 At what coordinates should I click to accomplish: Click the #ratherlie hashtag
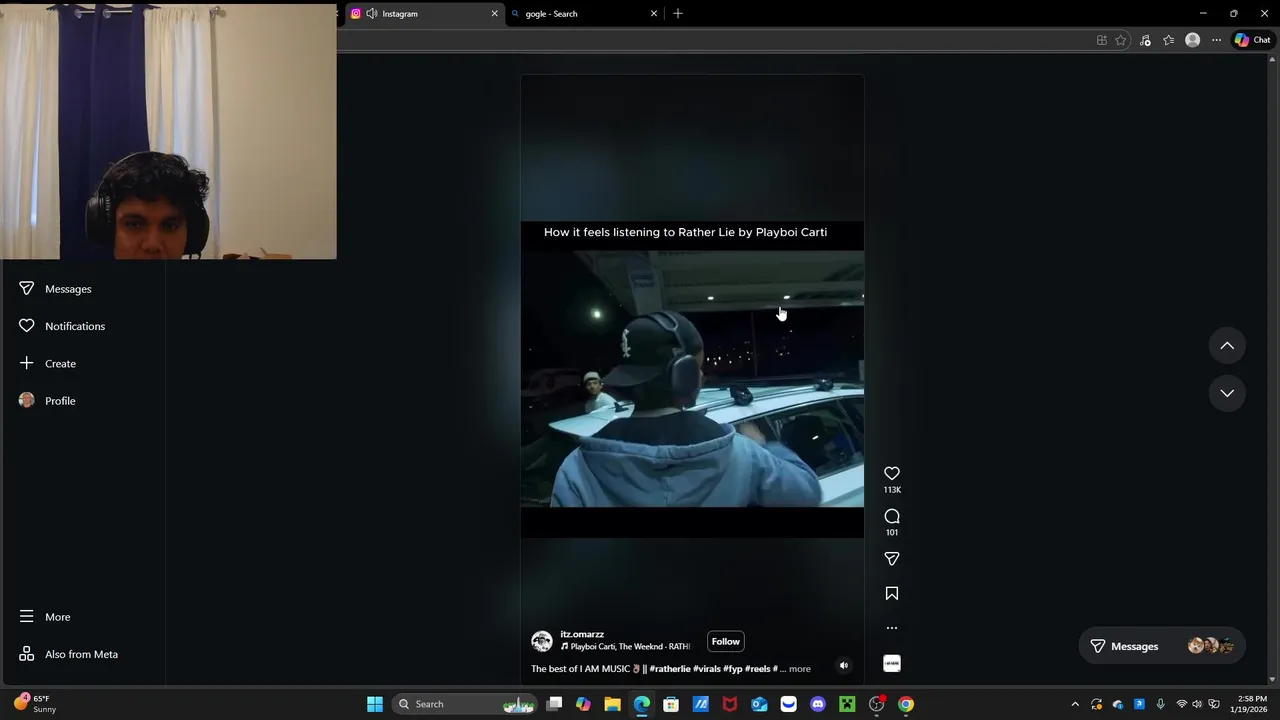tap(670, 669)
